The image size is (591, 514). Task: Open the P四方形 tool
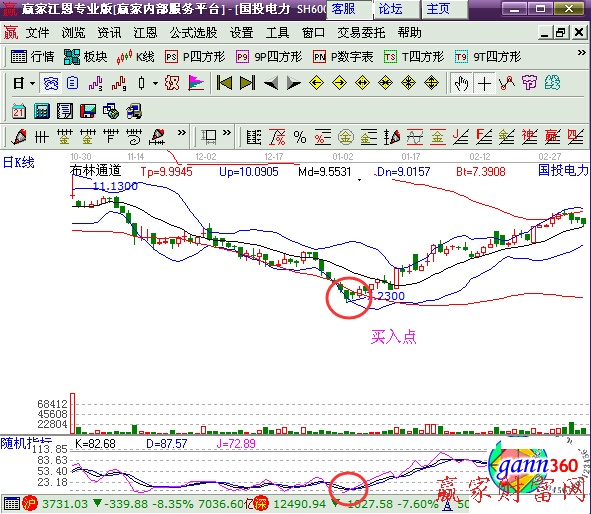(195, 57)
